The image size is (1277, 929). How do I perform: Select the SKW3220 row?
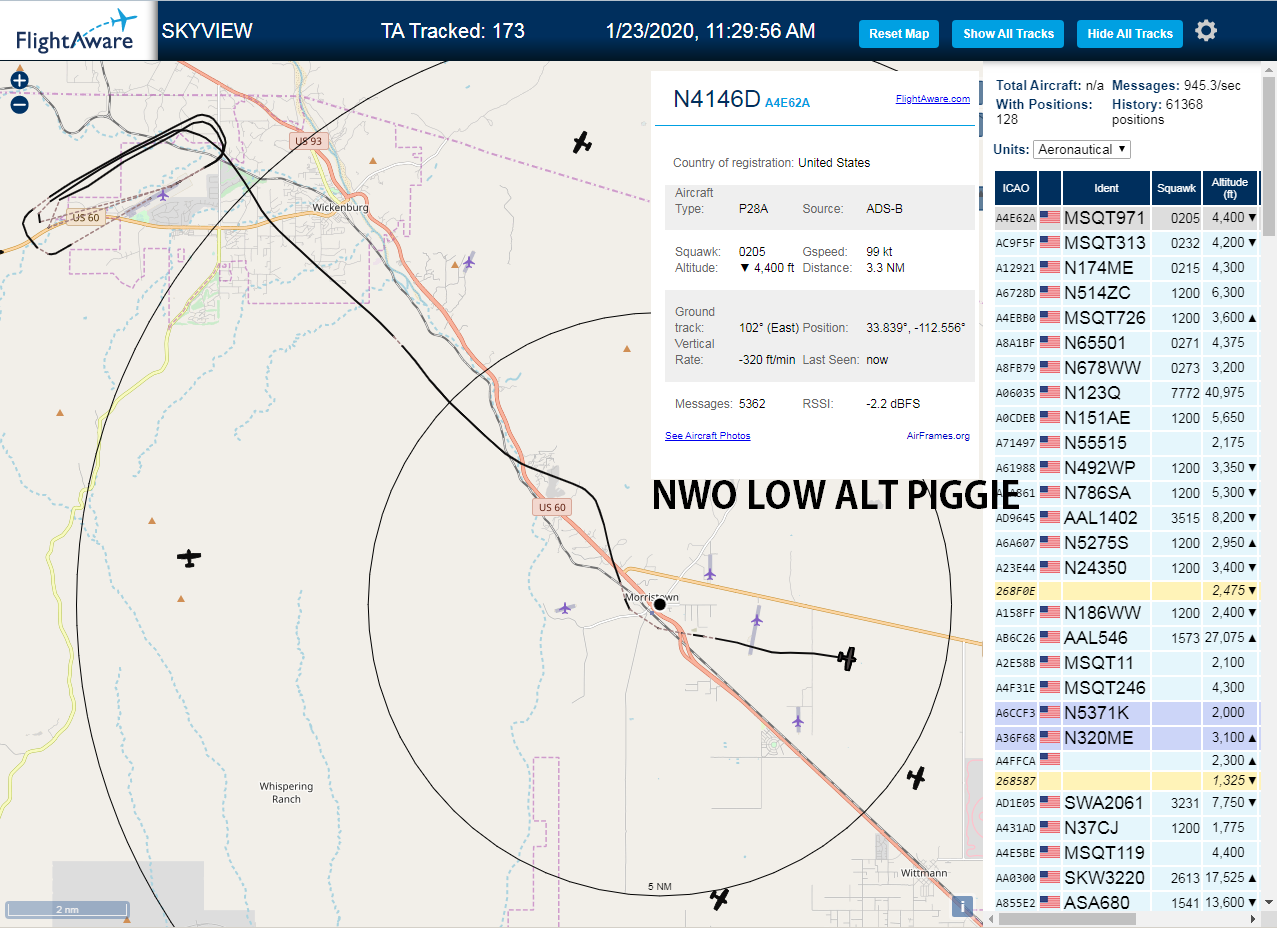click(x=1127, y=877)
